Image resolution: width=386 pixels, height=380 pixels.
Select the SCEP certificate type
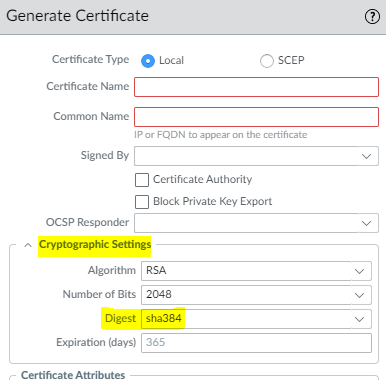pyautogui.click(x=267, y=61)
